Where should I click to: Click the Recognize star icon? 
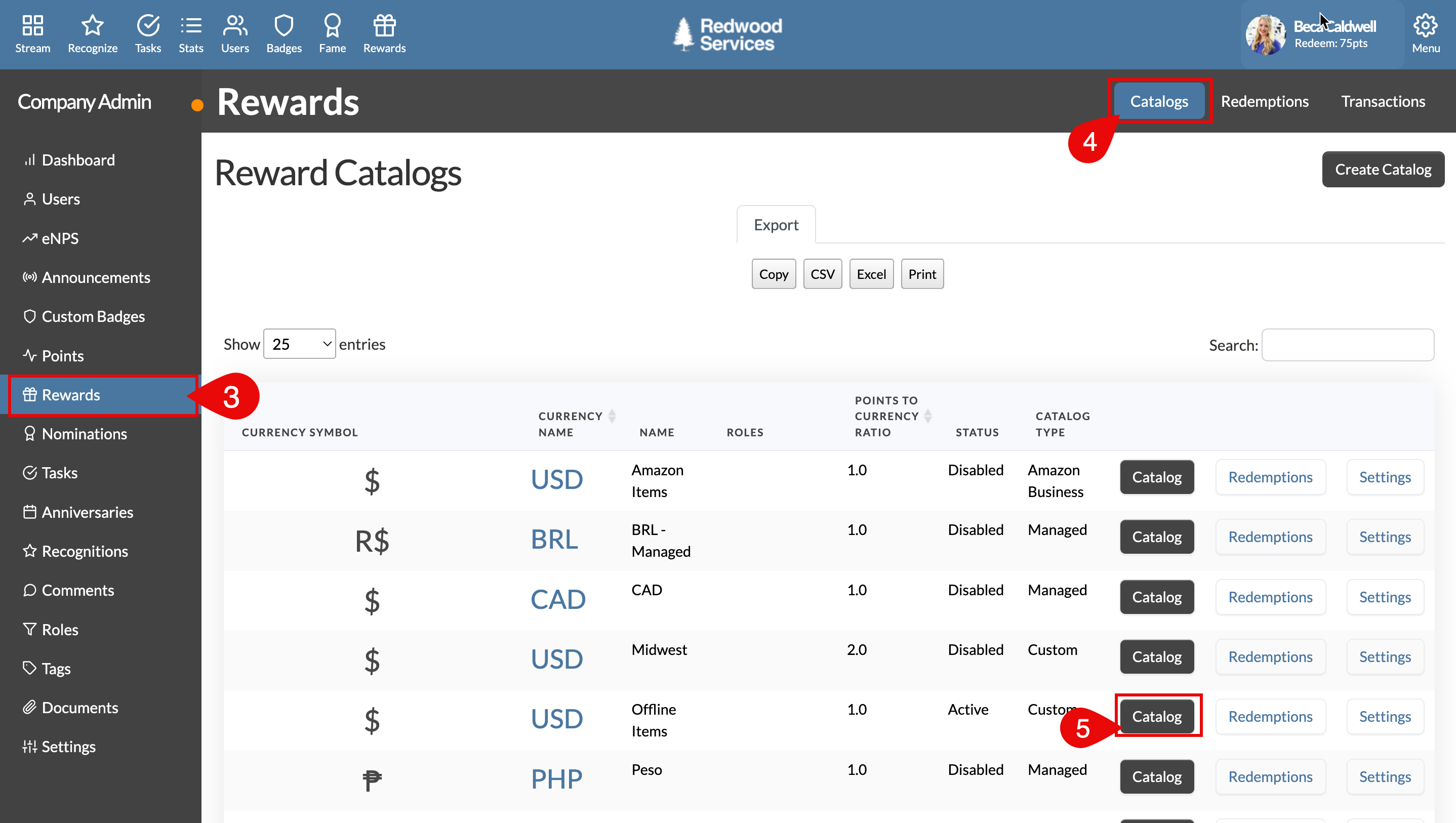coord(92,26)
